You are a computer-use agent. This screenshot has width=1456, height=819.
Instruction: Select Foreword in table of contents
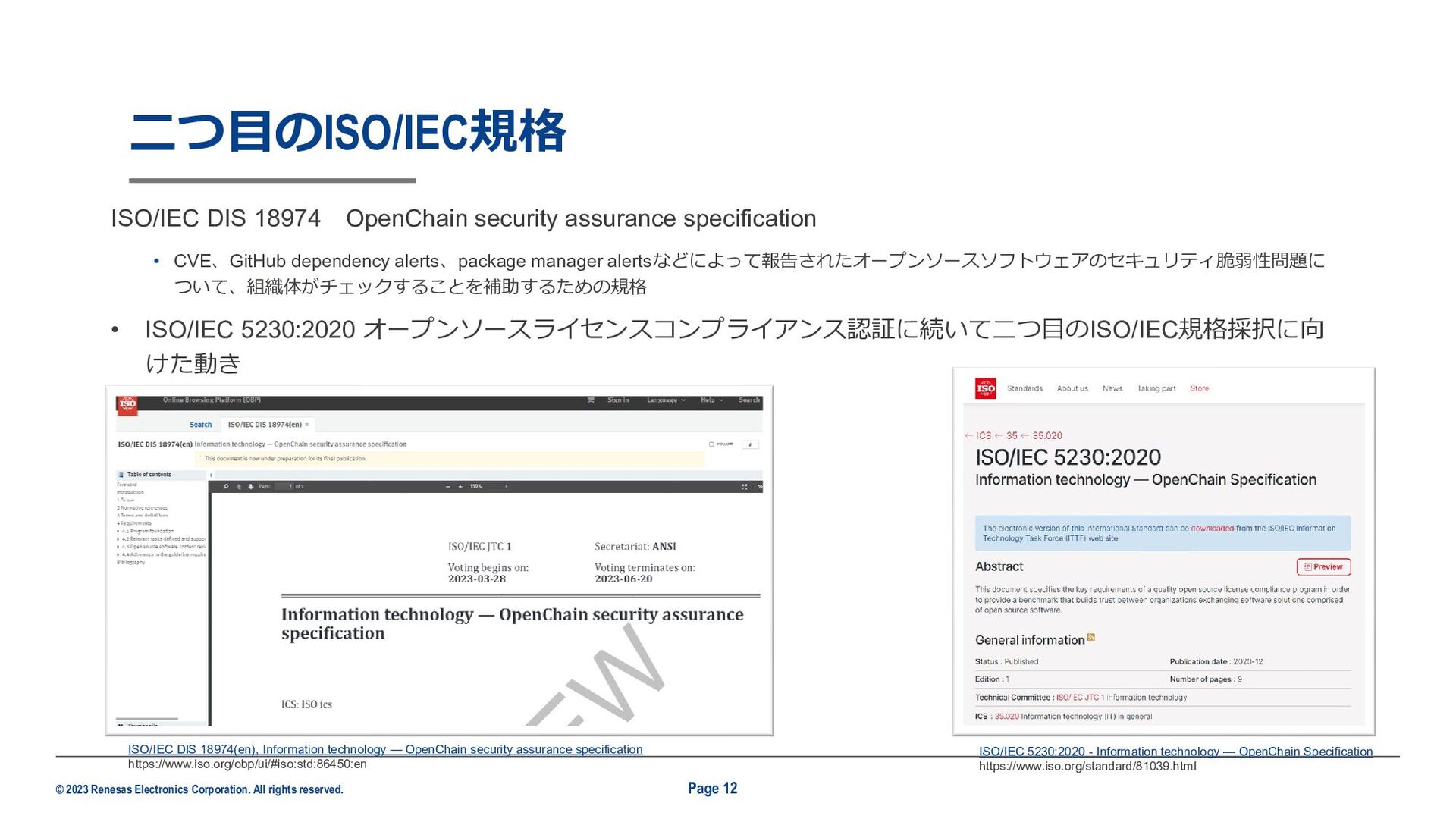pos(127,485)
